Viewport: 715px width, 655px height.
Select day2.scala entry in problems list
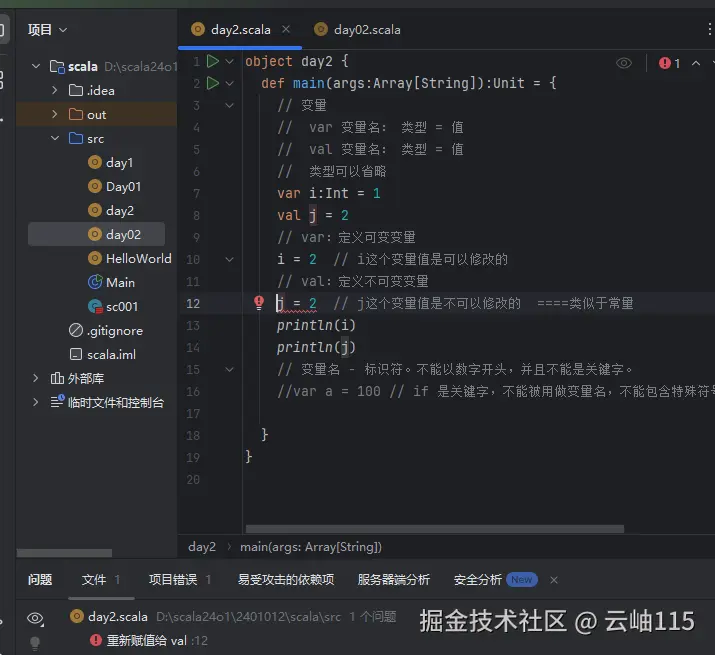[233, 617]
